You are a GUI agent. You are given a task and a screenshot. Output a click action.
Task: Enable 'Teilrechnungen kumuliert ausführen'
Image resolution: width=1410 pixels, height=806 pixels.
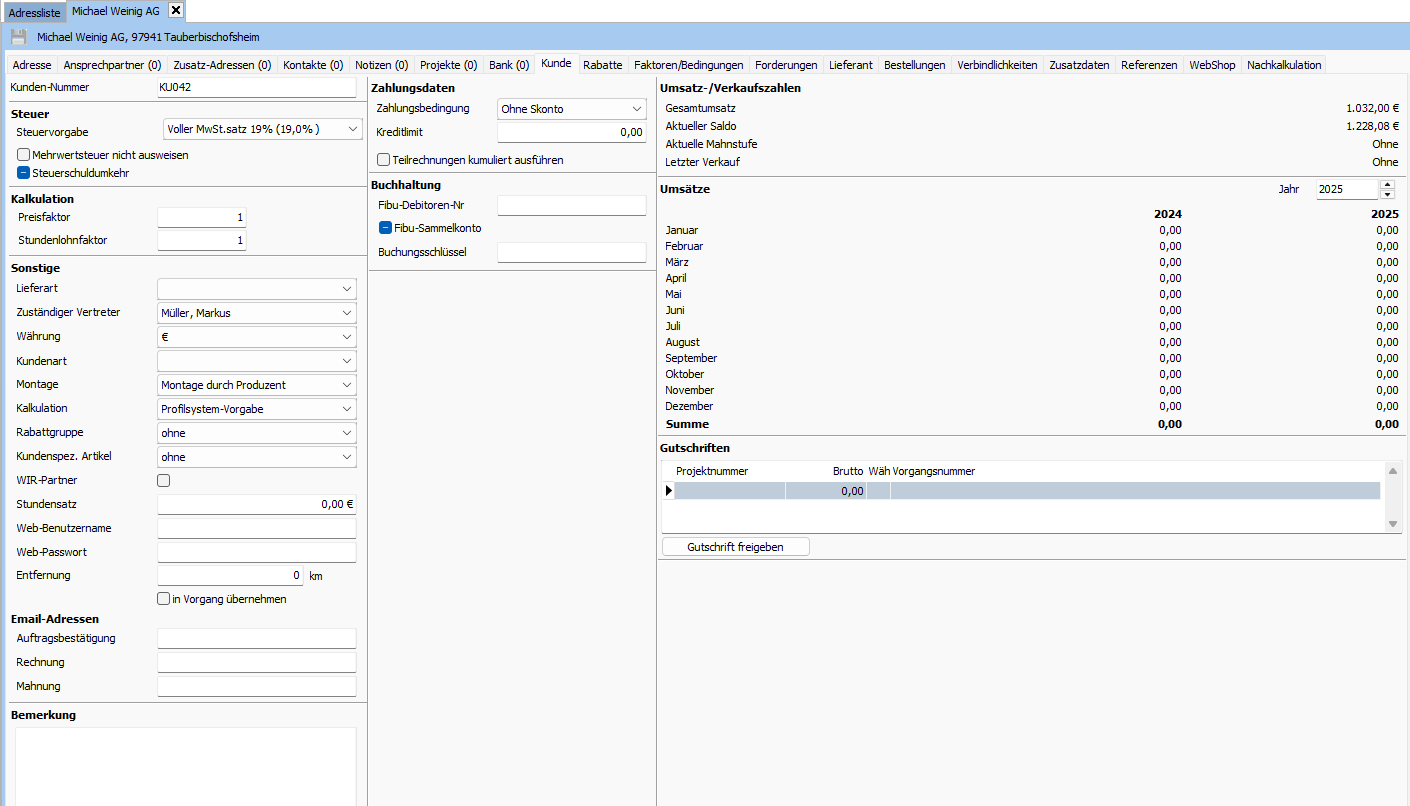click(383, 159)
